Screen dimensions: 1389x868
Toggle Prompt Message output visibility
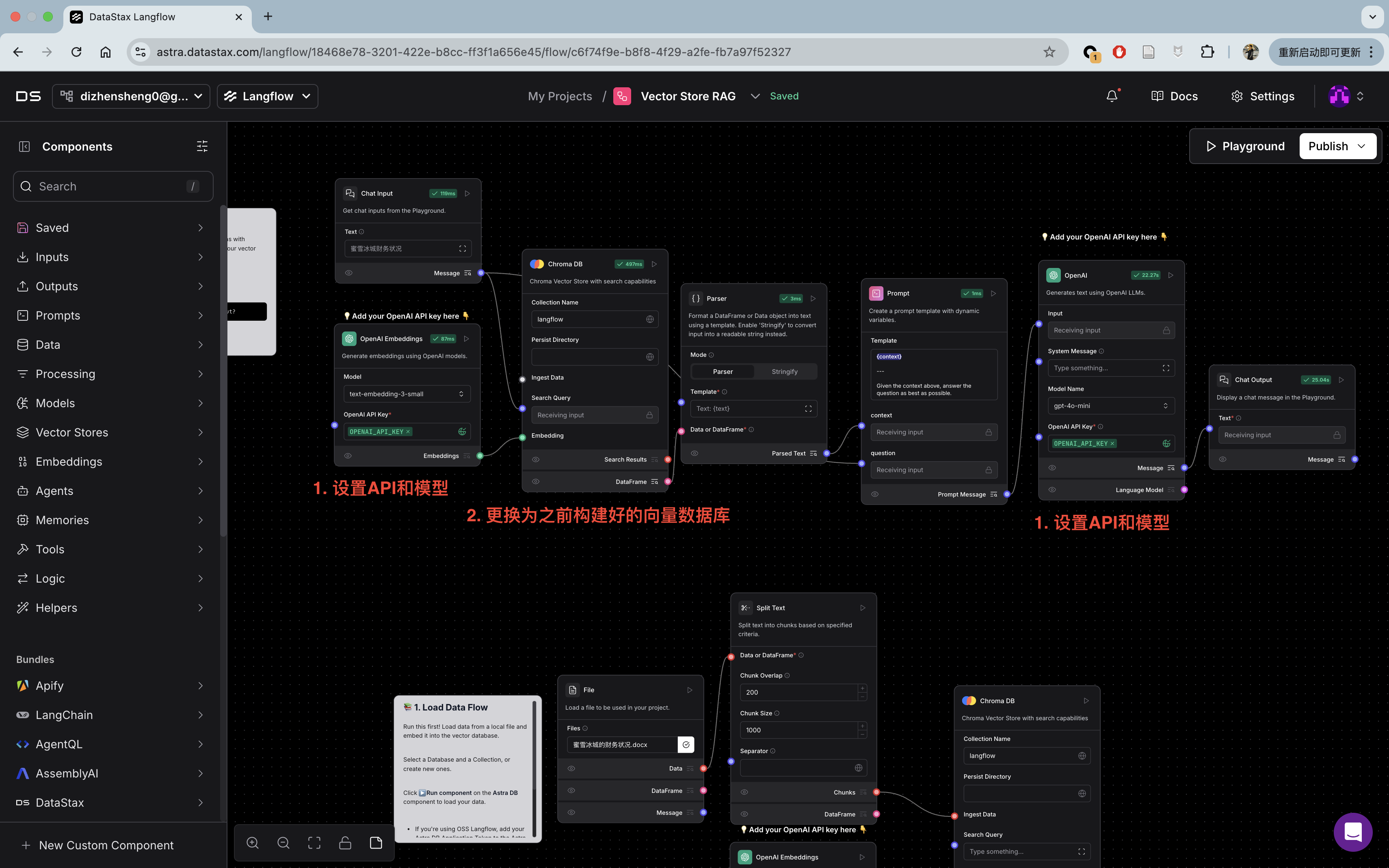pyautogui.click(x=874, y=494)
